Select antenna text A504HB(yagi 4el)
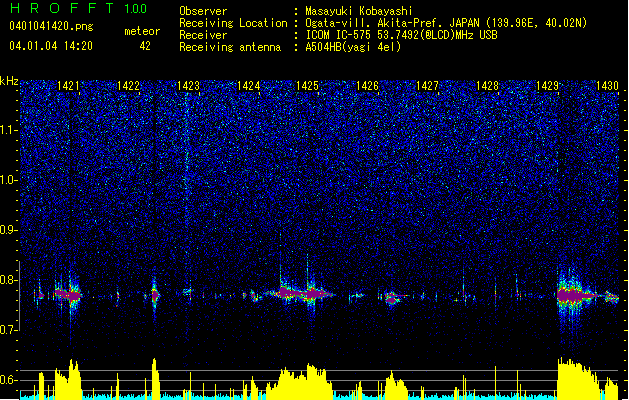This screenshot has height=400, width=629. 353,47
